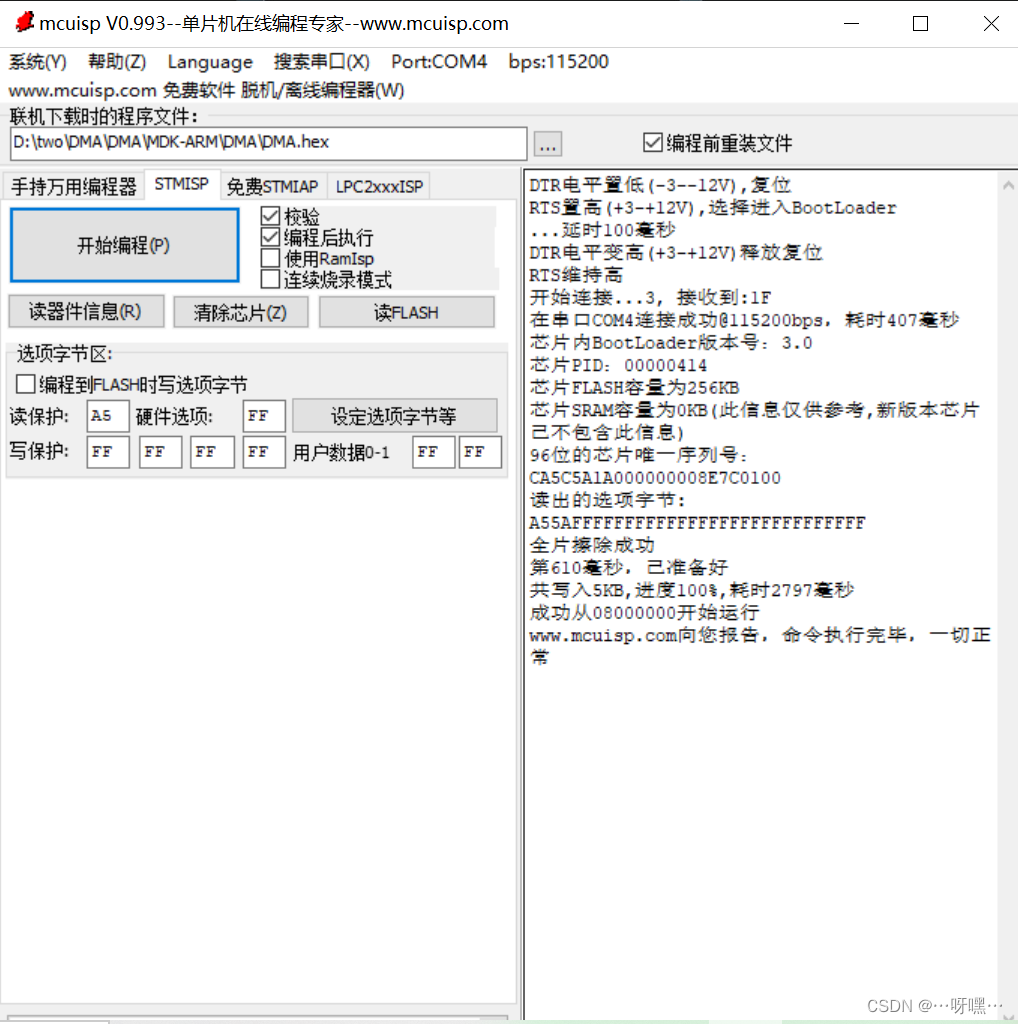Viewport: 1018px width, 1024px height.
Task: Switch to LPC2xxxISP tab
Action: pos(379,187)
